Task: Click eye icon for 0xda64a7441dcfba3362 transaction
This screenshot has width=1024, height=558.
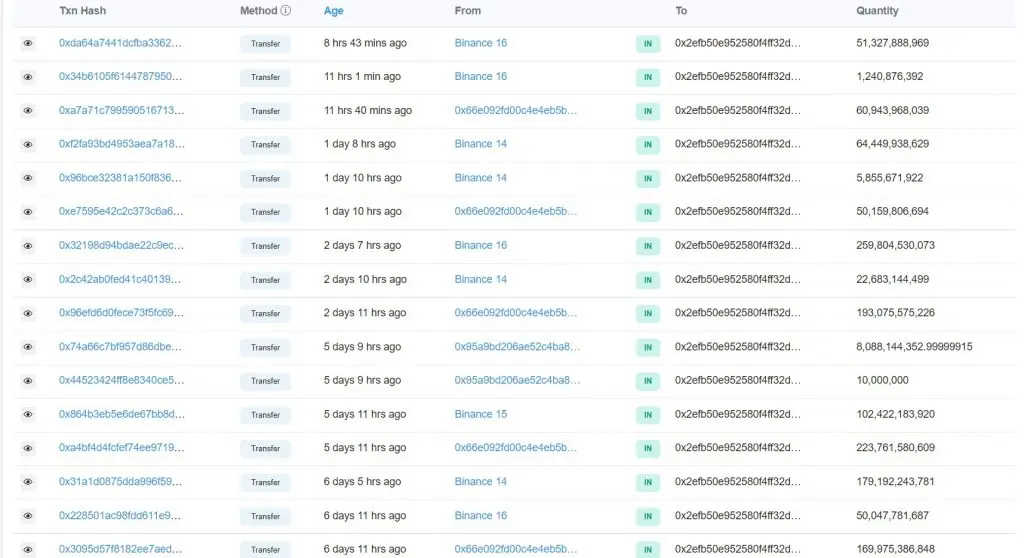Action: (27, 43)
